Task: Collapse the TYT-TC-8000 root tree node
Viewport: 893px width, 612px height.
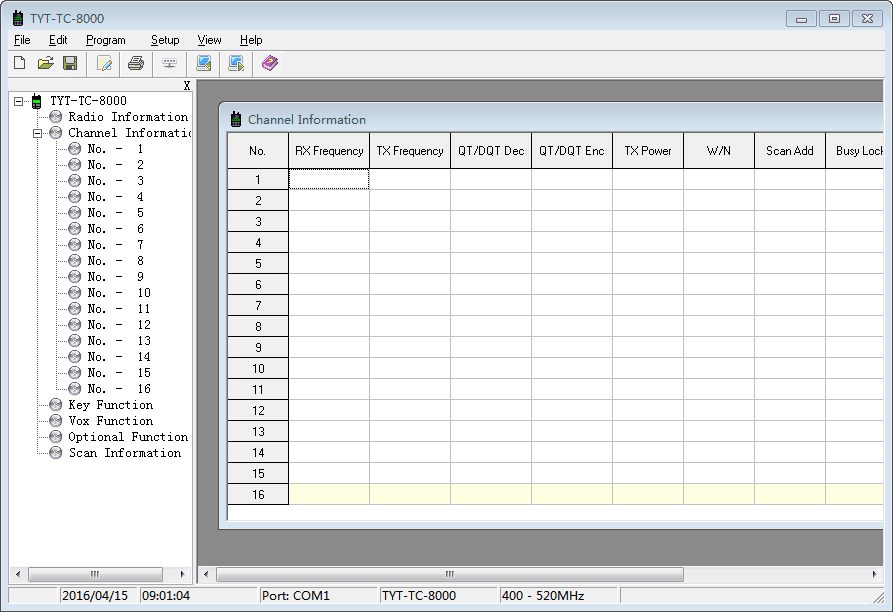Action: tap(19, 101)
